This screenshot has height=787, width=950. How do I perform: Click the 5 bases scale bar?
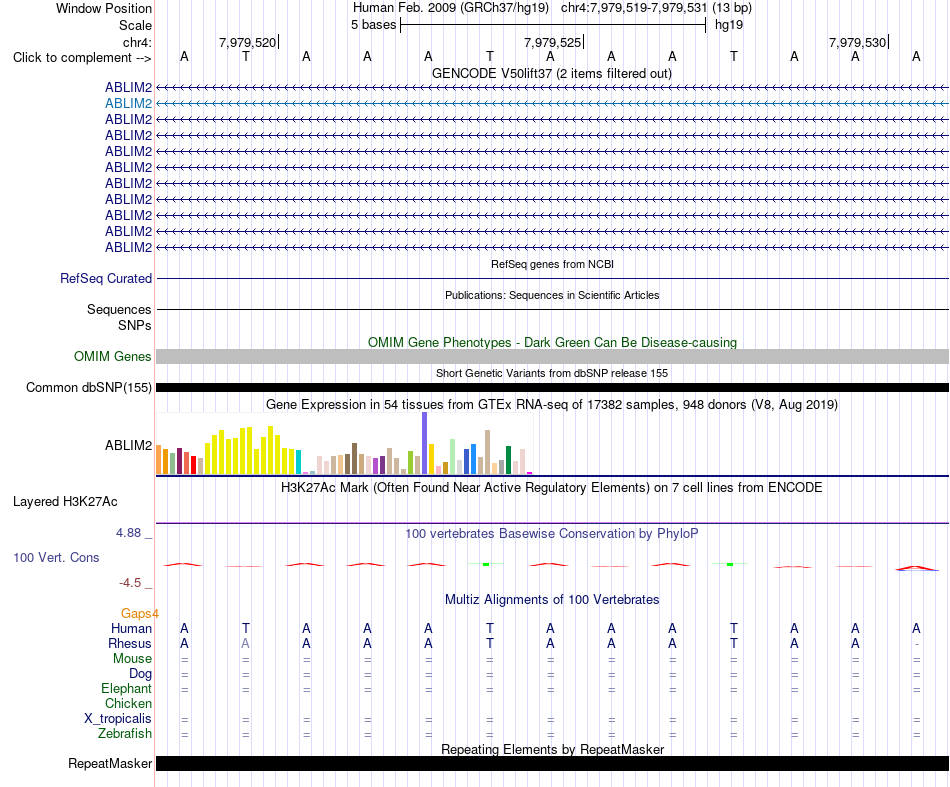point(553,25)
